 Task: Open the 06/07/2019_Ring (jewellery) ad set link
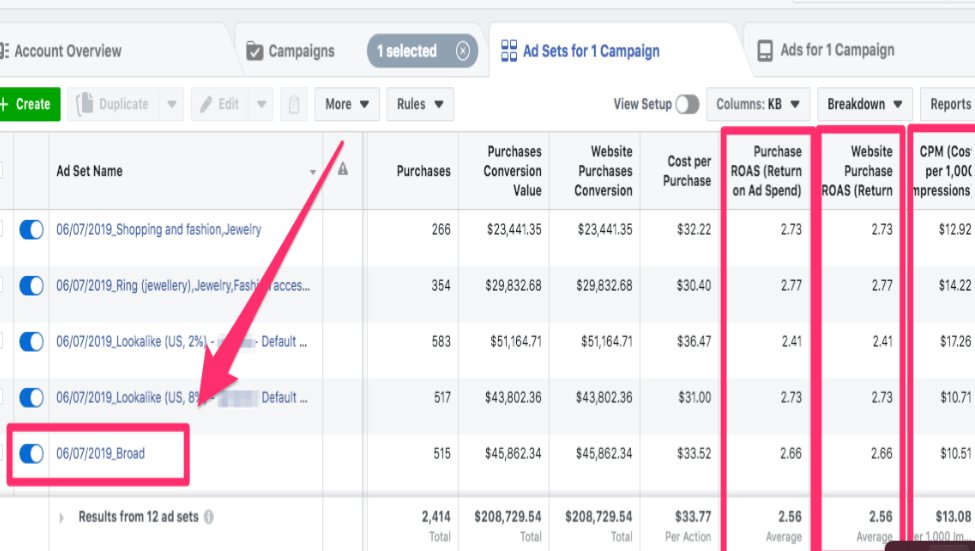click(183, 285)
